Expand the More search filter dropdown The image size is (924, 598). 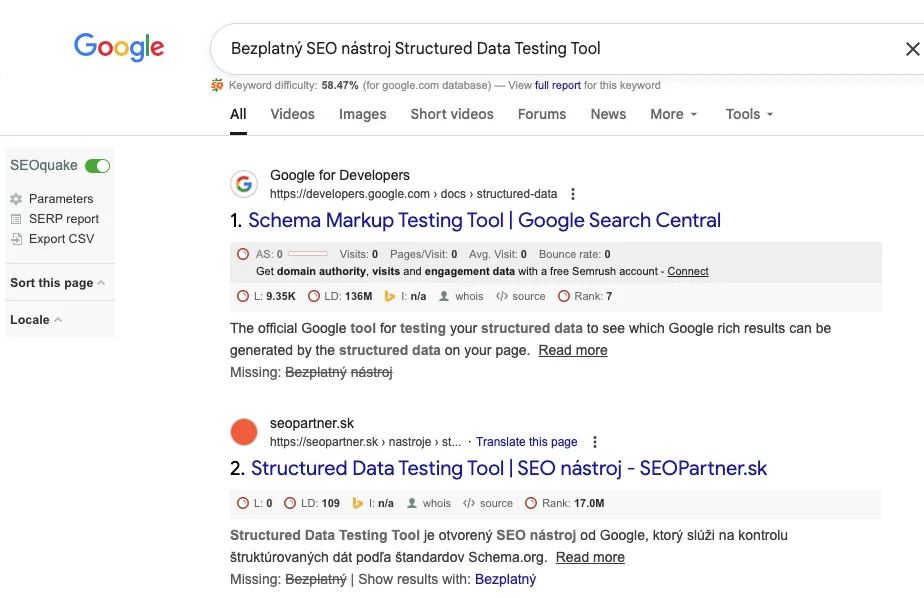pos(673,114)
